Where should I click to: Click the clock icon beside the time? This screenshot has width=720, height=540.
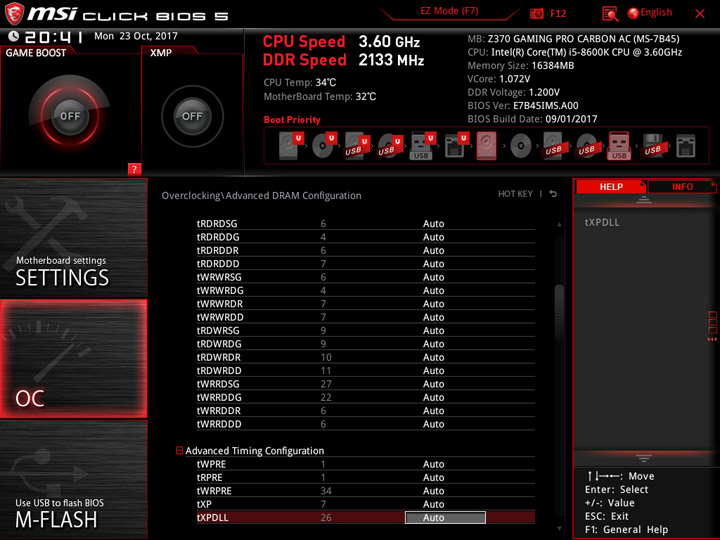click(13, 36)
